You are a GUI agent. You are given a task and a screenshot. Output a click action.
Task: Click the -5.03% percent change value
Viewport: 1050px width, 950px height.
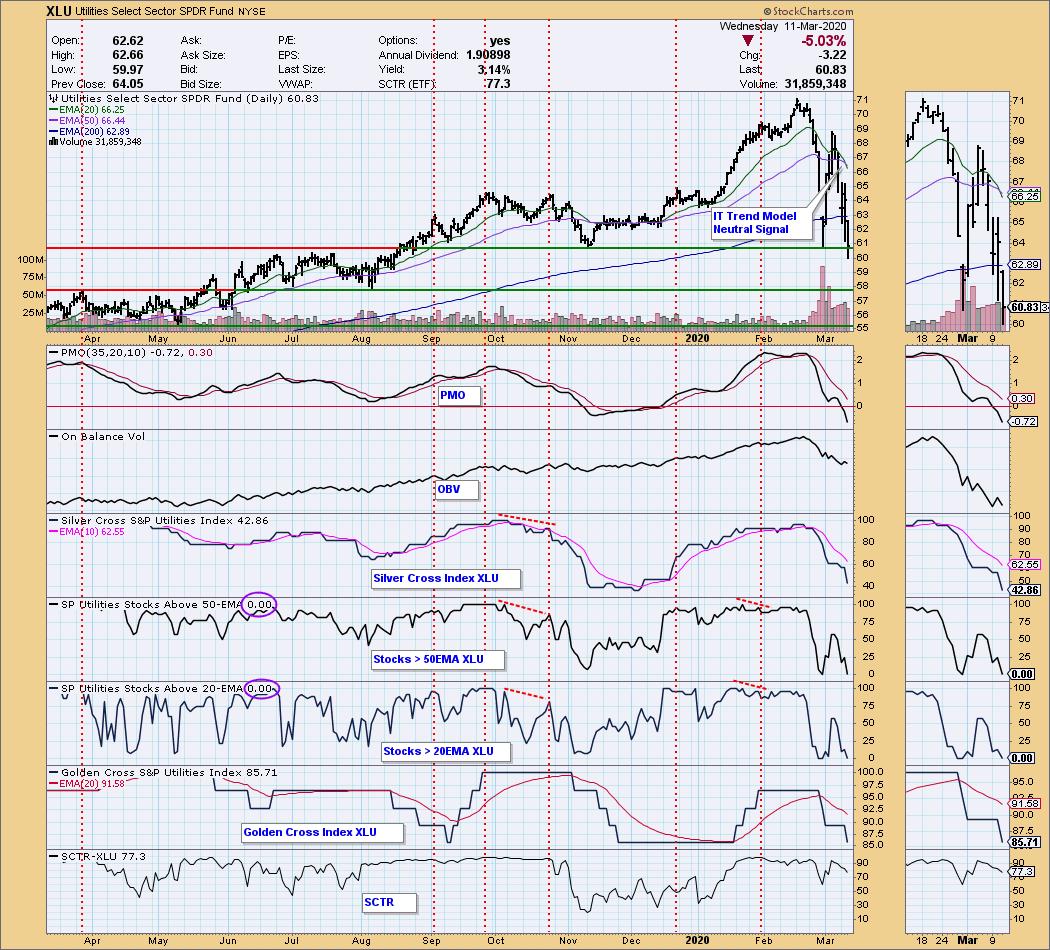[x=824, y=41]
